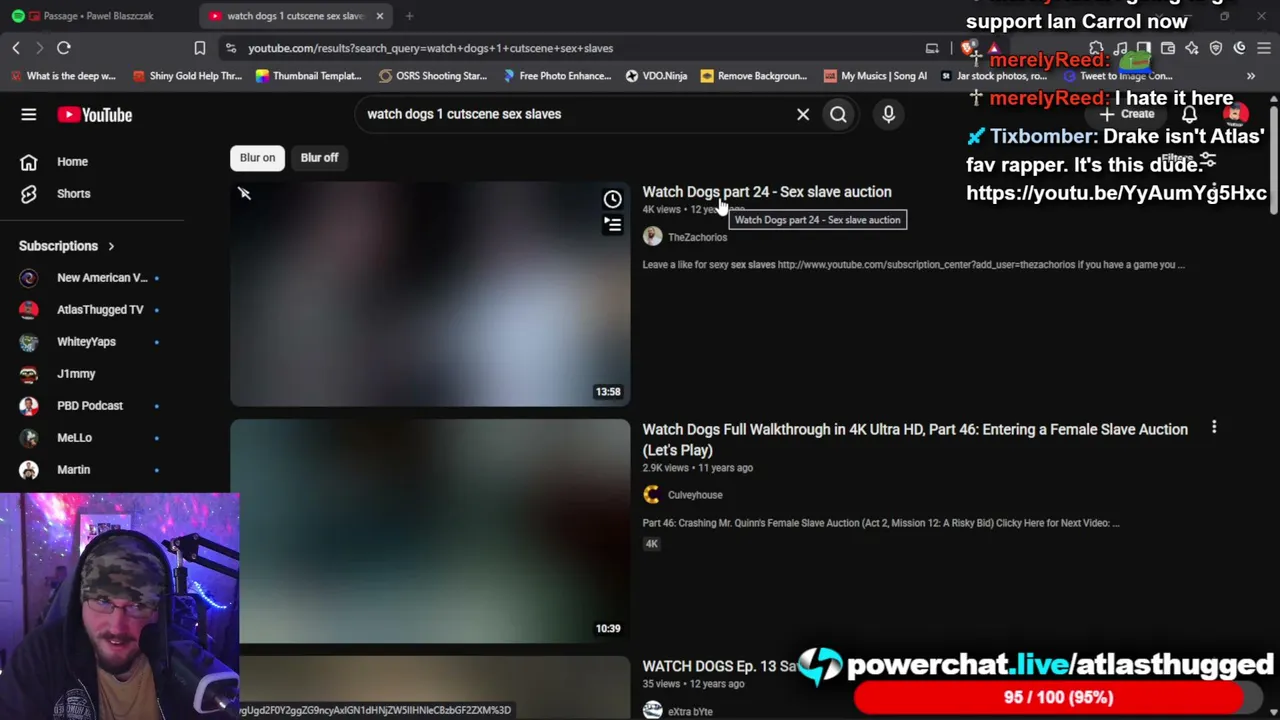Viewport: 1280px width, 720px height.
Task: Open YouTube notifications bell
Action: 1189,114
